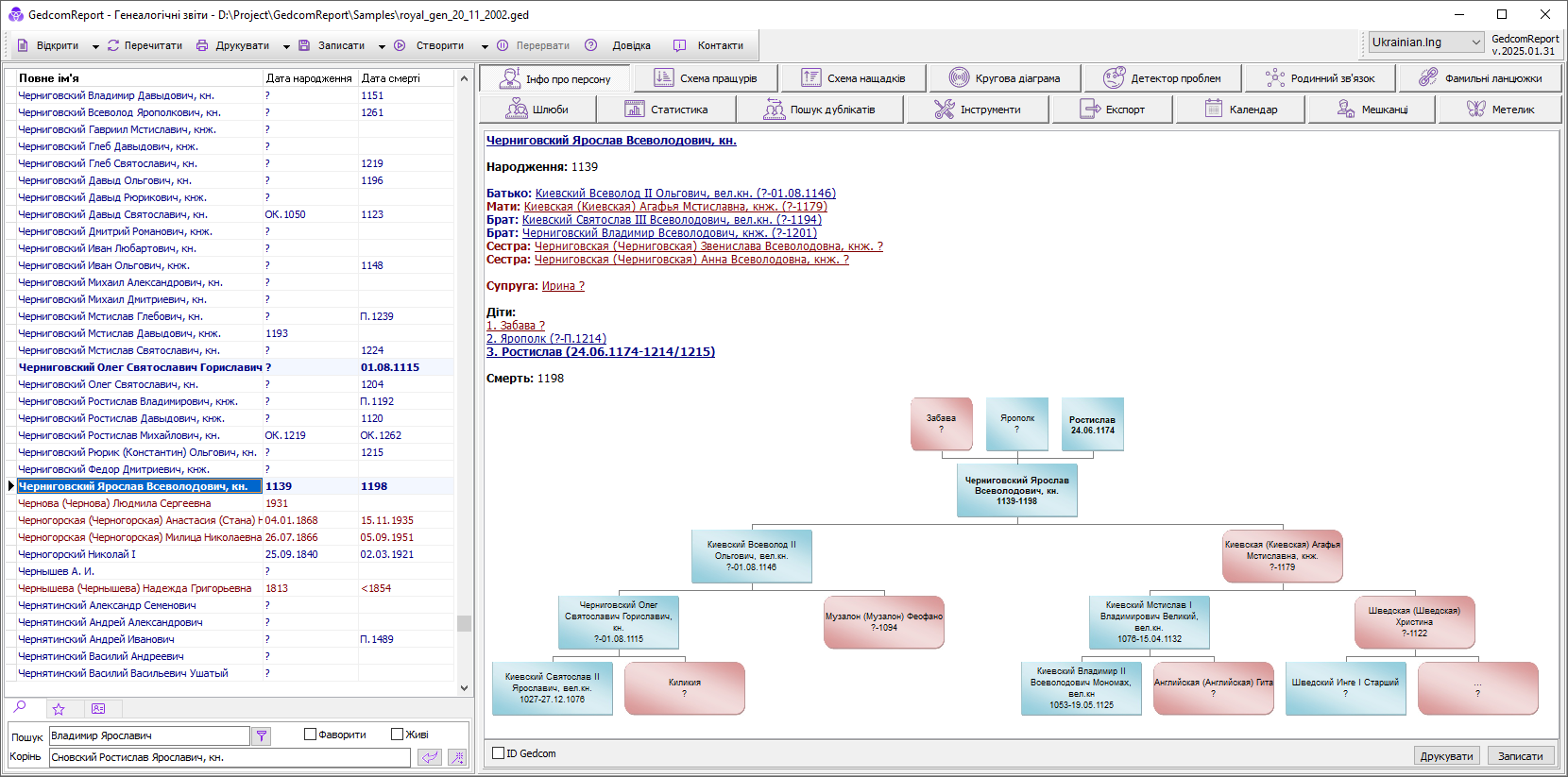
Task: Click the Перечитати reload icon in toolbar
Action: pyautogui.click(x=113, y=45)
